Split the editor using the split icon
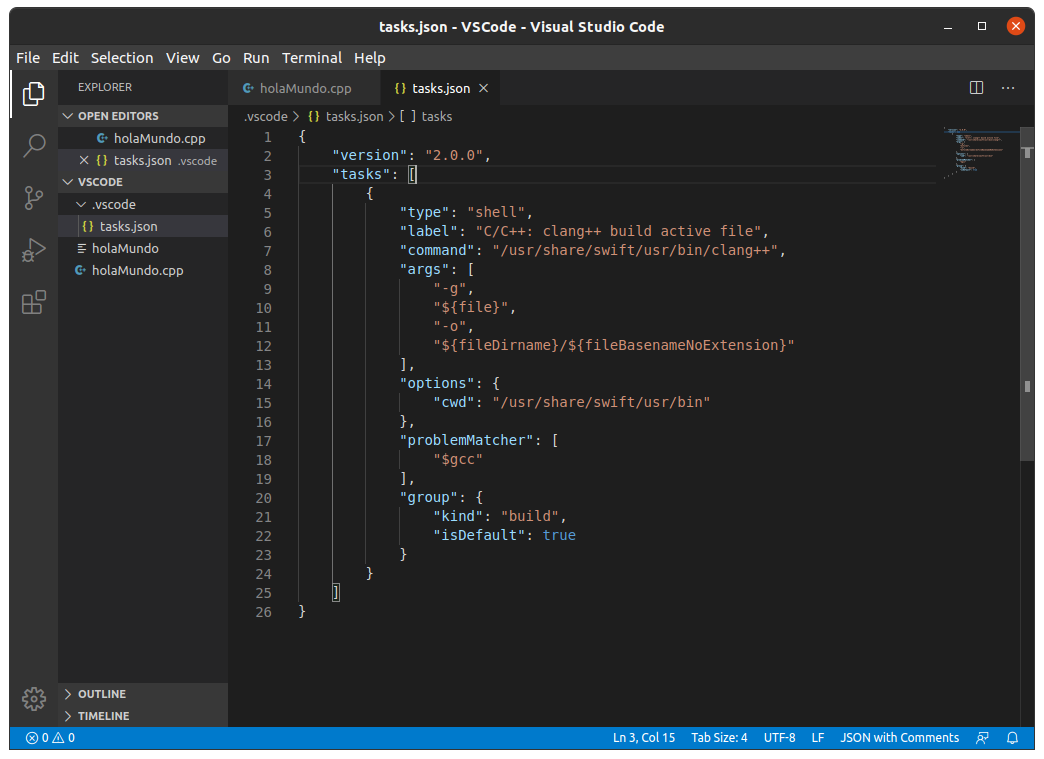The width and height of the screenshot is (1044, 759). pyautogui.click(x=975, y=87)
